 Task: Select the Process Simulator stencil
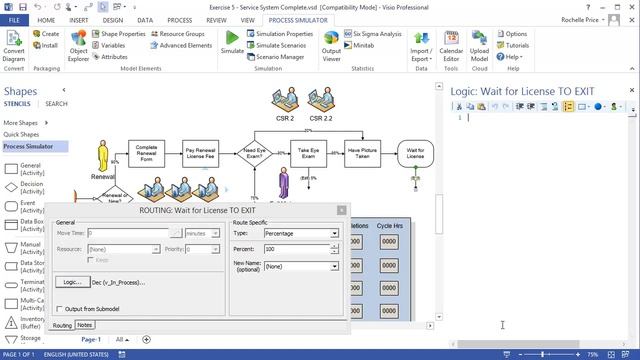point(35,146)
